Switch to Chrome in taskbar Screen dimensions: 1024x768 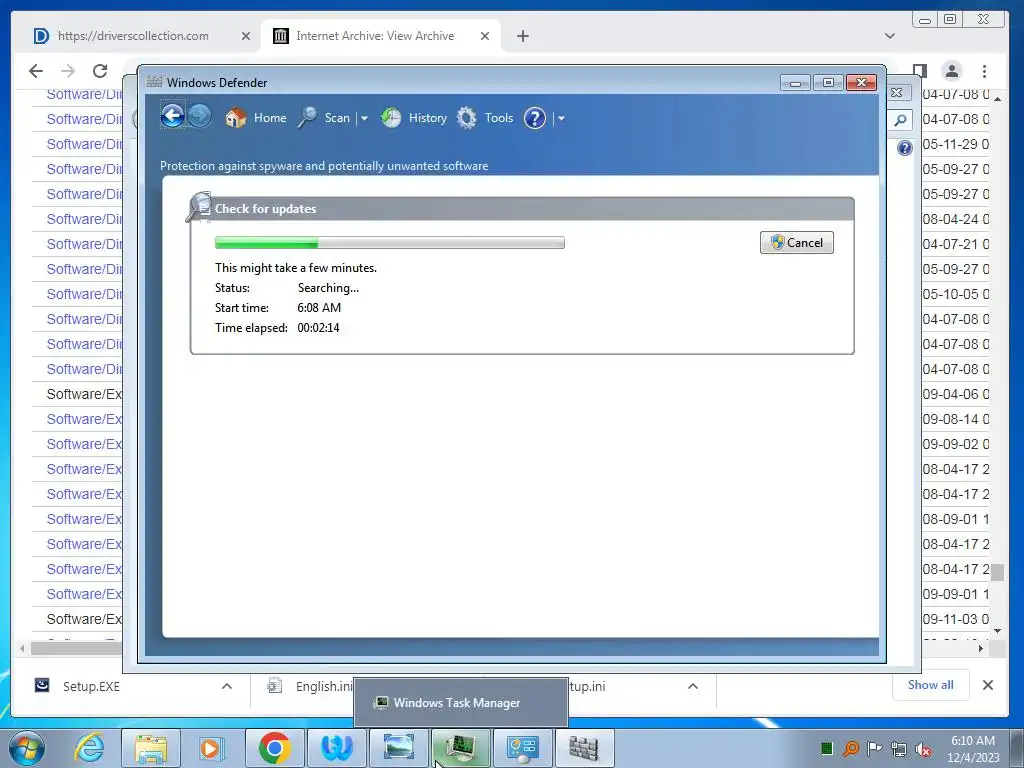274,748
